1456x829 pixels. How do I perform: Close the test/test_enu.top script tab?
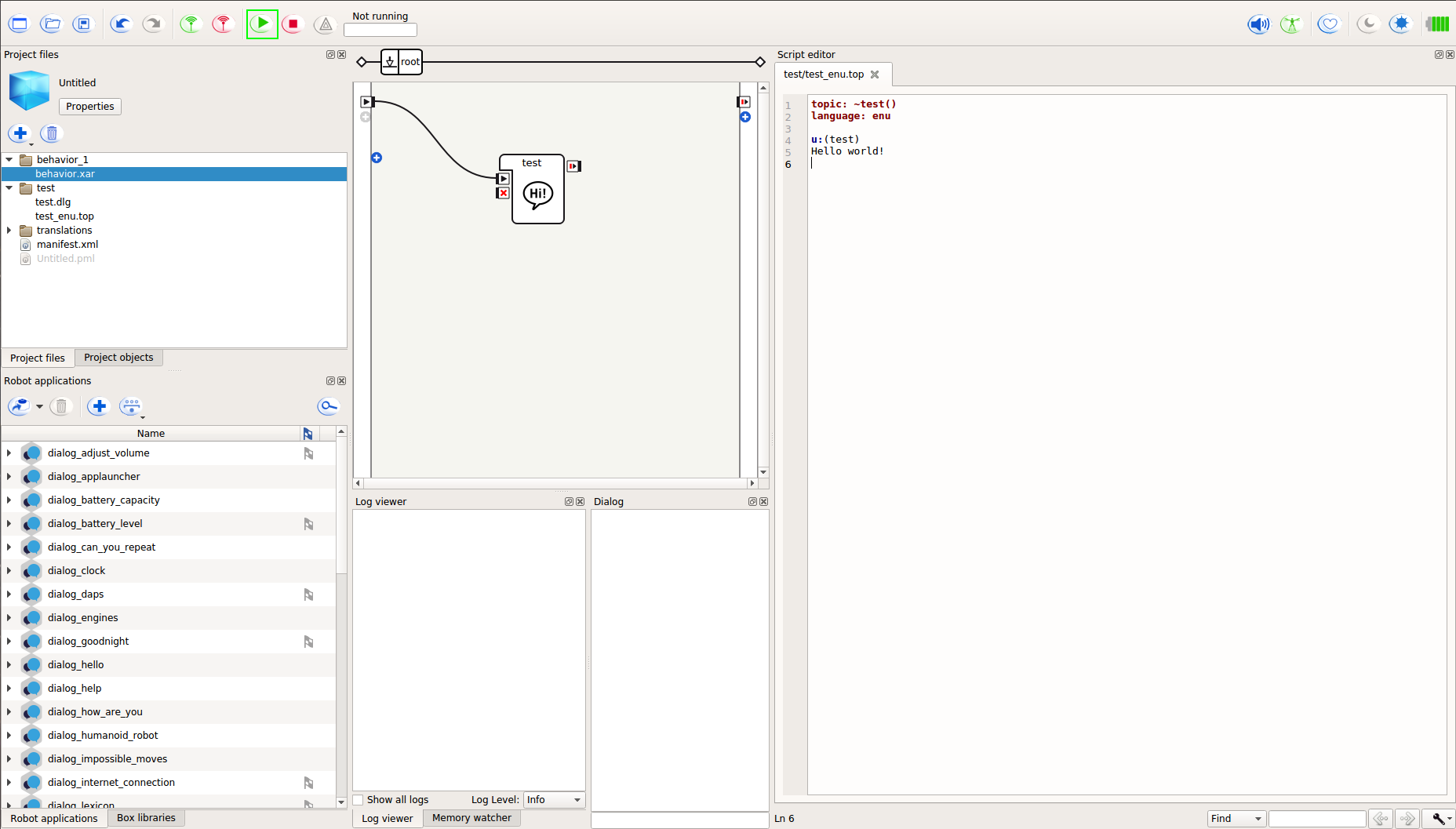875,75
